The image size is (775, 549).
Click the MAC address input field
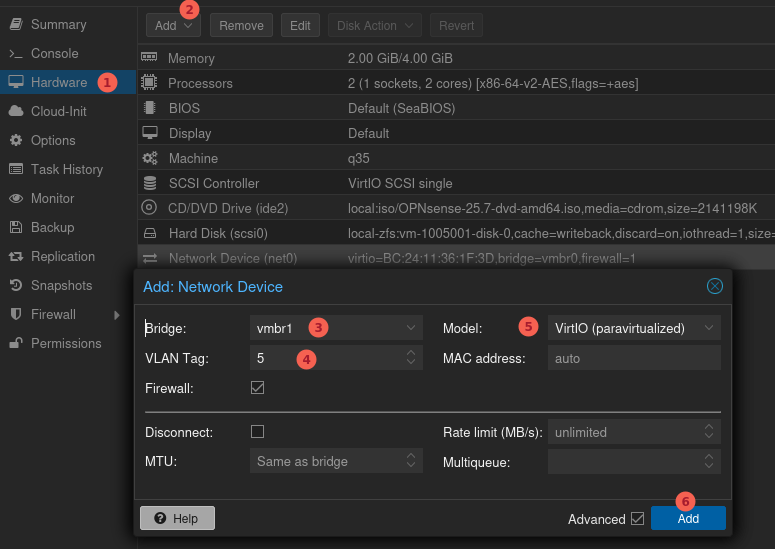point(633,358)
